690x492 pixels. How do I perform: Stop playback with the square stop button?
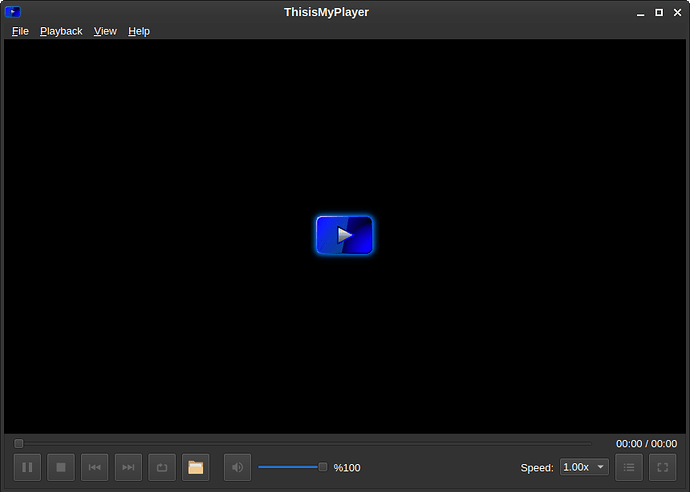(x=61, y=467)
